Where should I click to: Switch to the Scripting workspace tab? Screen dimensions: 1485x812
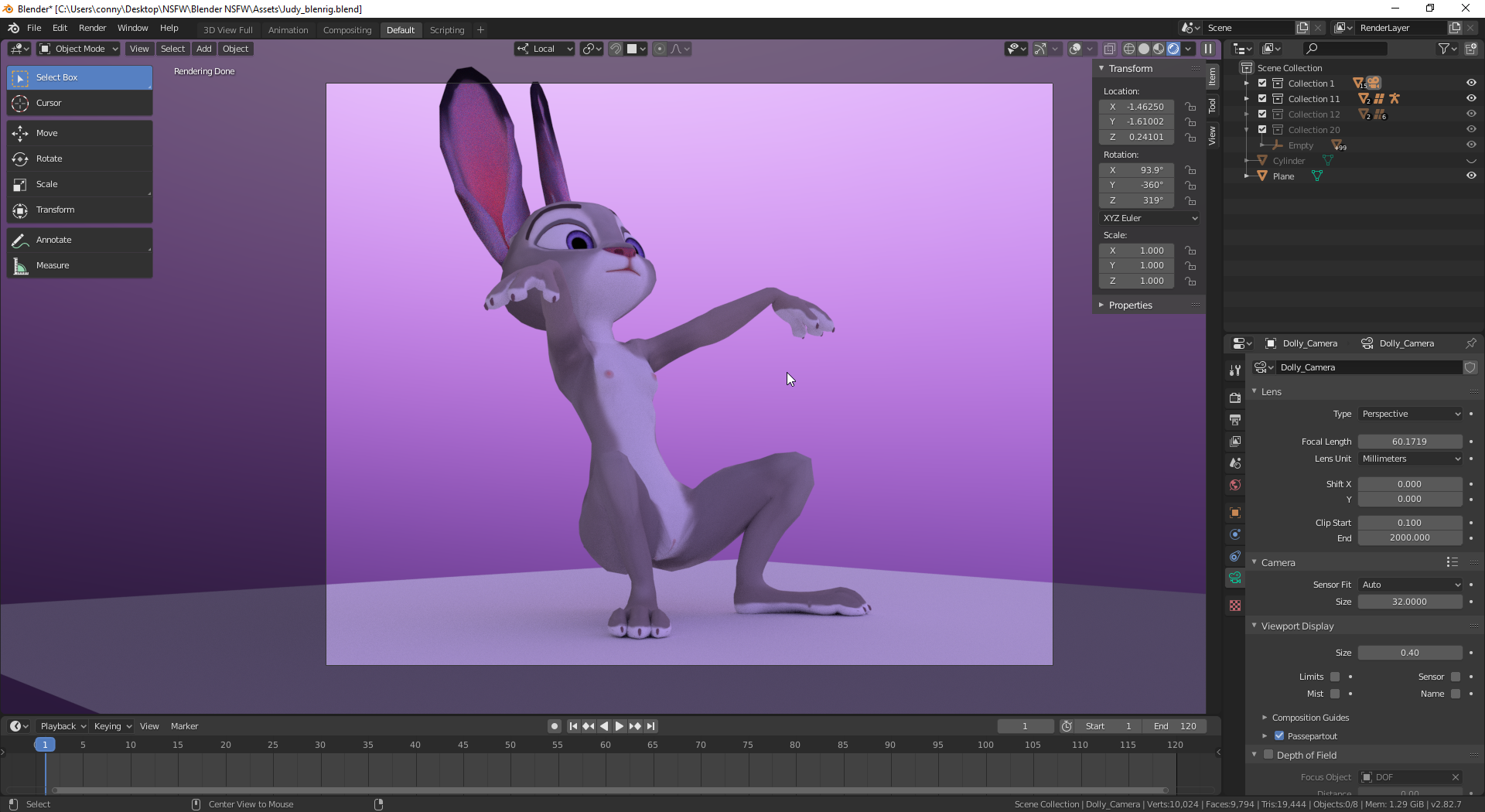click(x=446, y=30)
